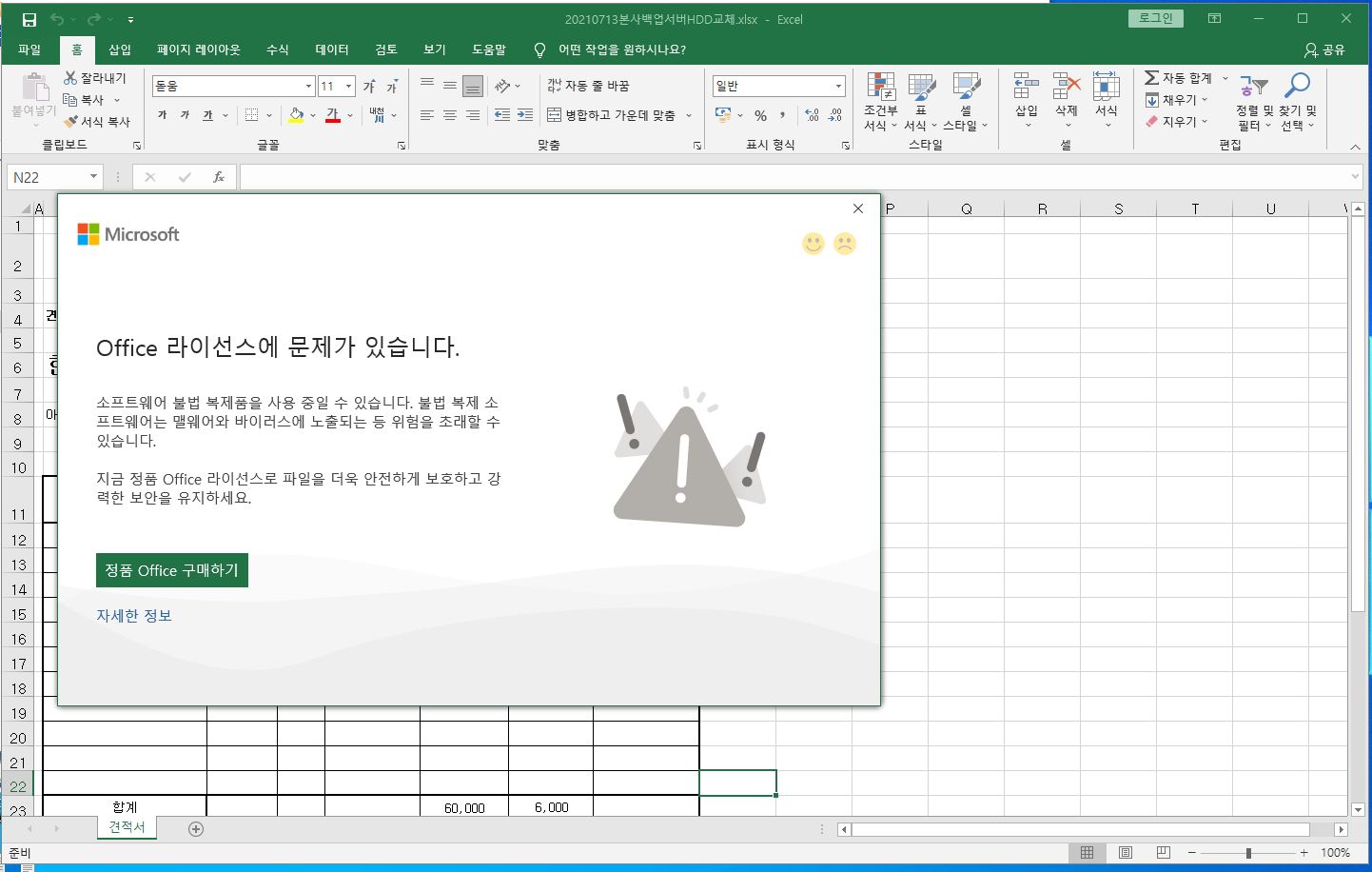Click the Cut (잘라내기) scissors icon
This screenshot has height=872, width=1372.
pos(70,78)
